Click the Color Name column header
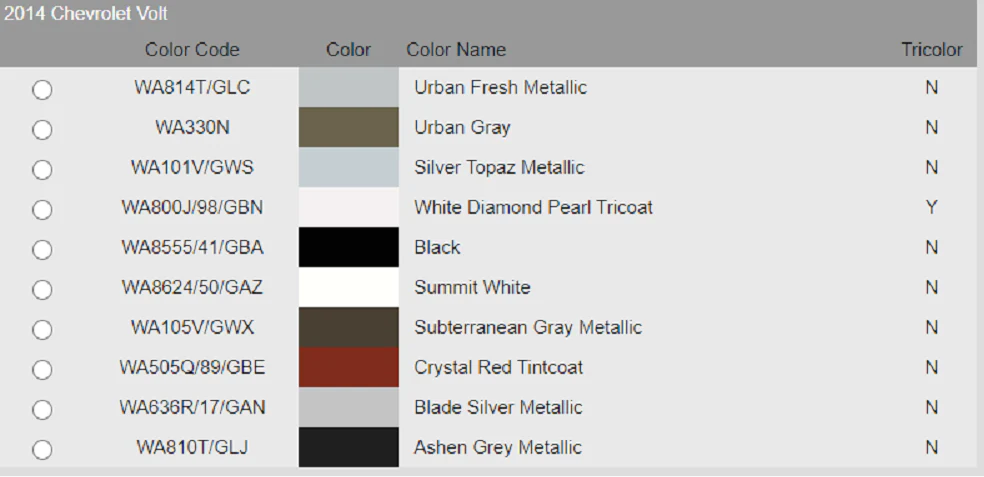Viewport: 984px width, 477px height. [456, 50]
